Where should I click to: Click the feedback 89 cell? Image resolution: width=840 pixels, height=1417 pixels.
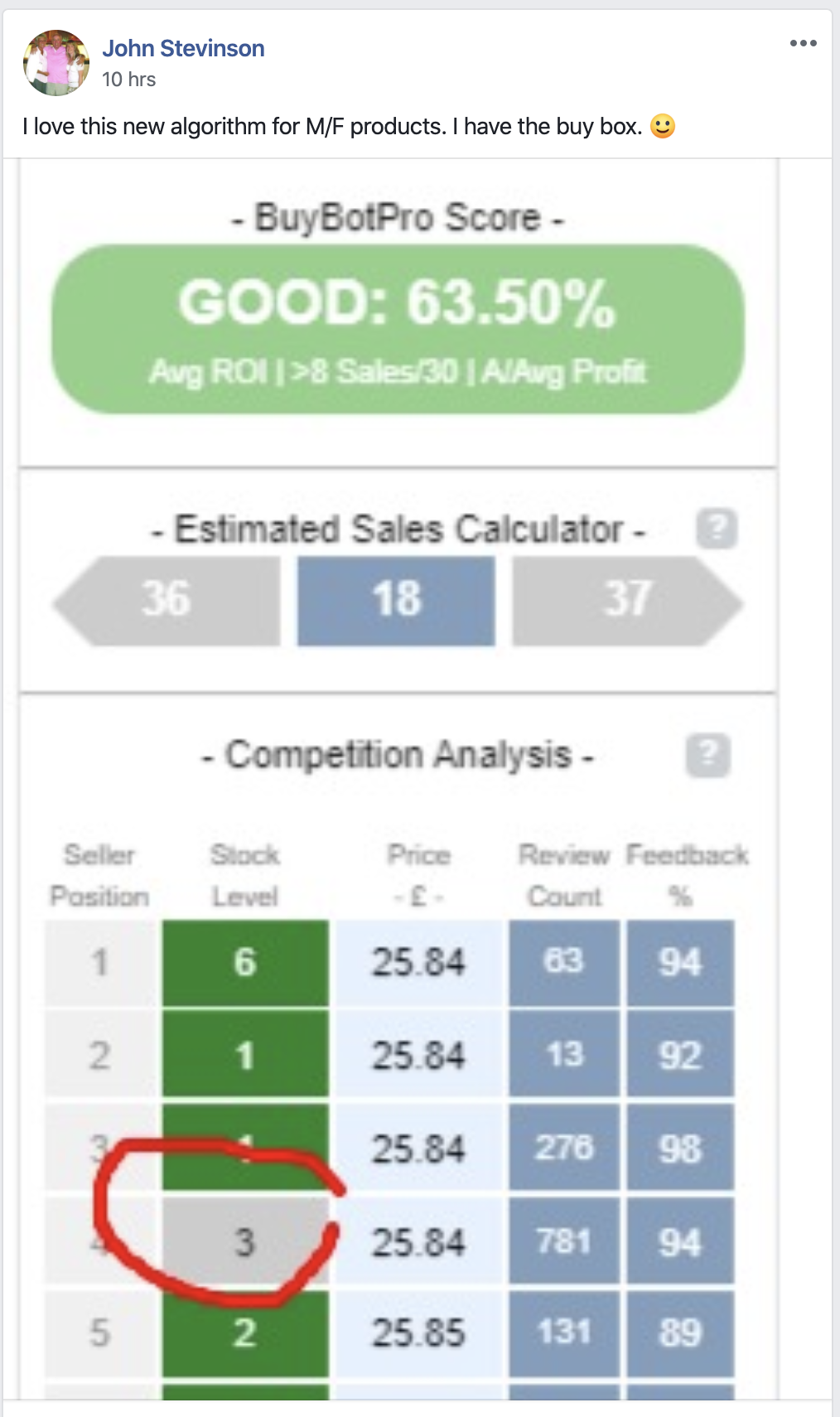[680, 1333]
